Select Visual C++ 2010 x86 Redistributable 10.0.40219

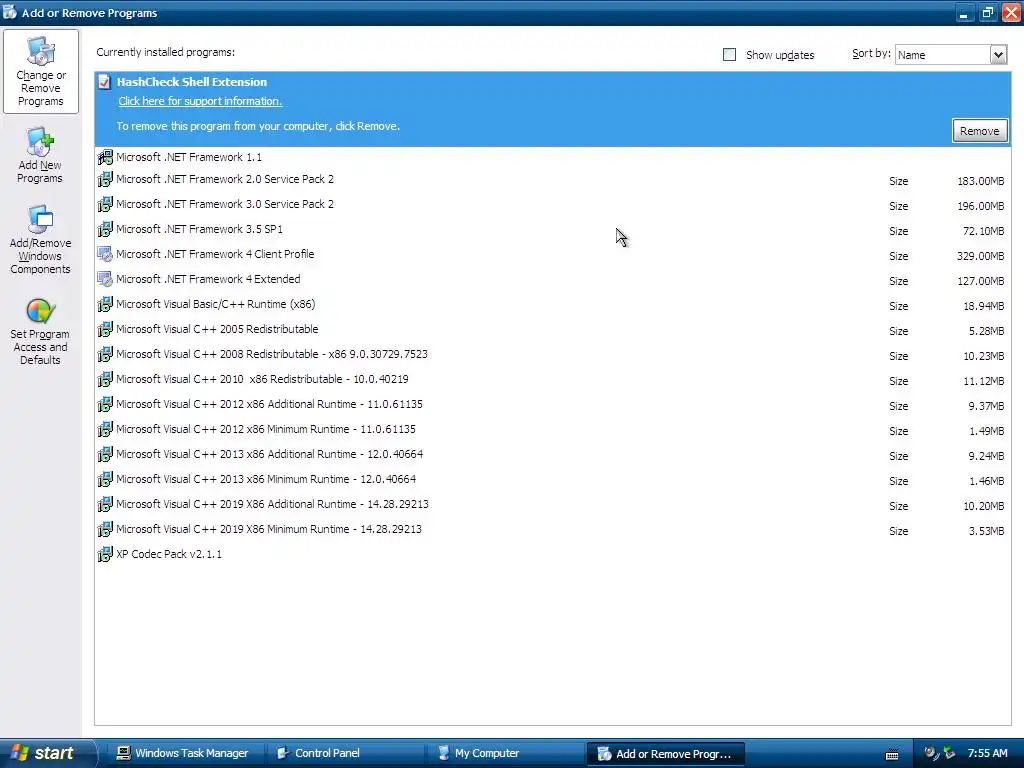pyautogui.click(x=552, y=379)
